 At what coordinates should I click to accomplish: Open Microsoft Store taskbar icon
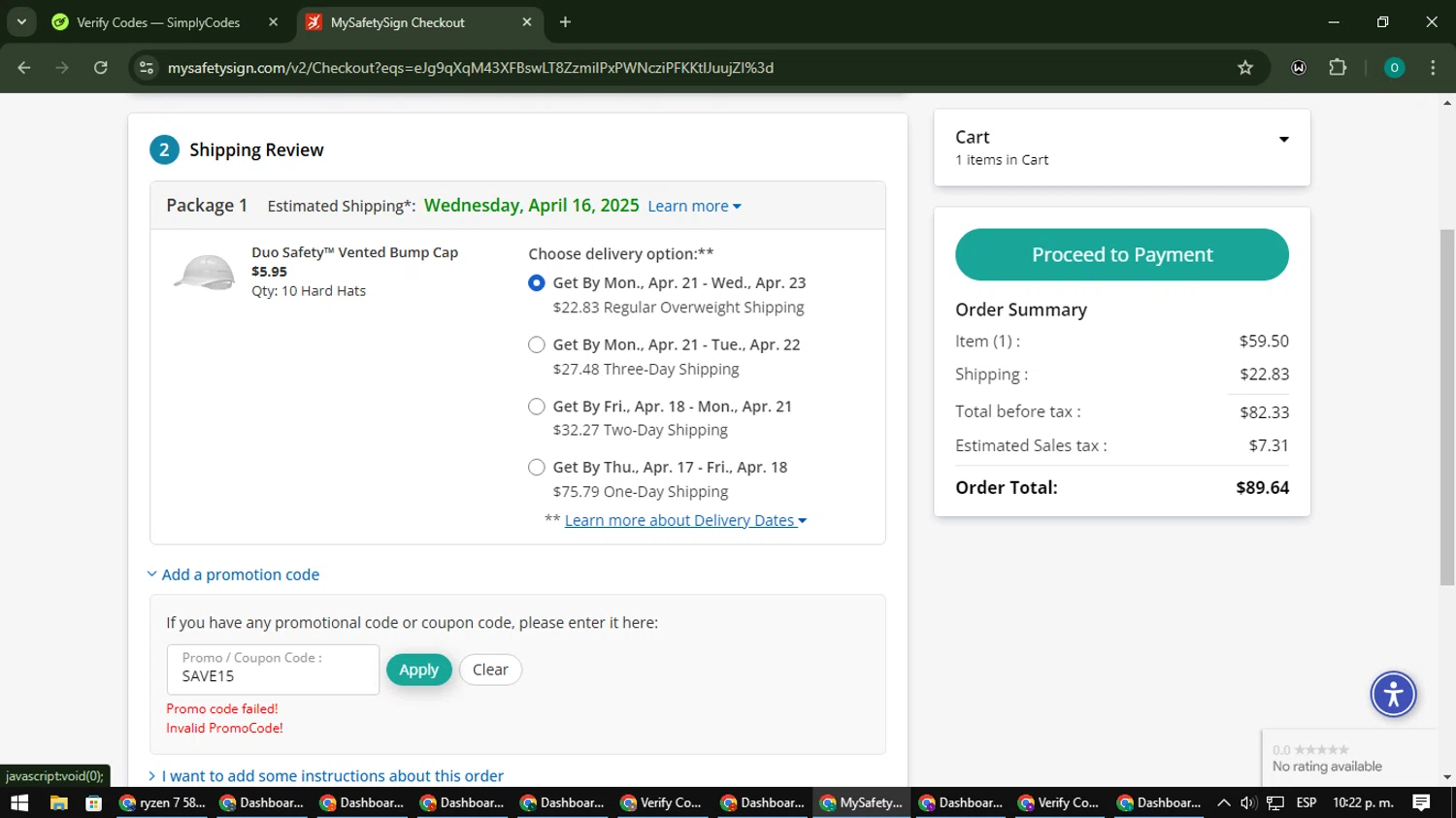[x=93, y=802]
